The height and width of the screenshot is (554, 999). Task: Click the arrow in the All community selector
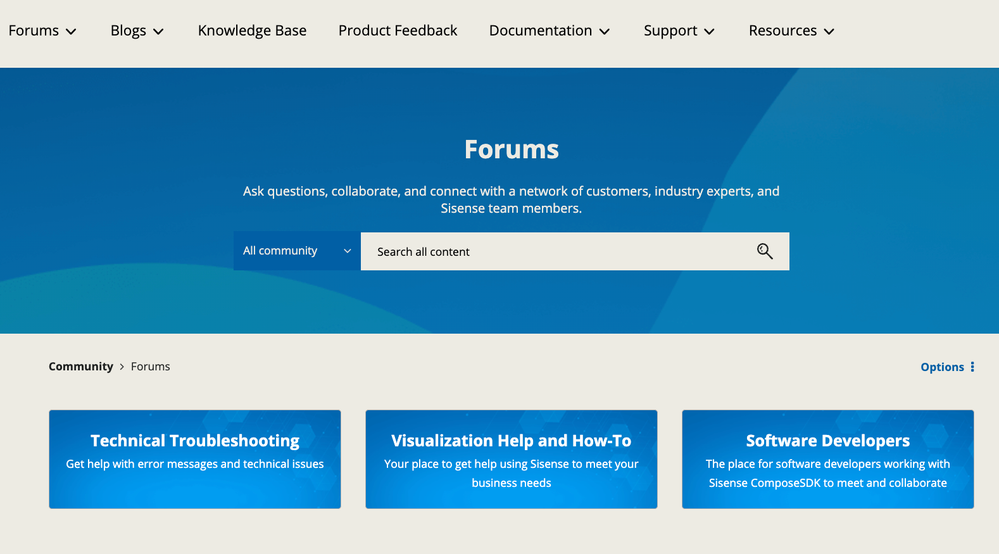click(x=347, y=251)
